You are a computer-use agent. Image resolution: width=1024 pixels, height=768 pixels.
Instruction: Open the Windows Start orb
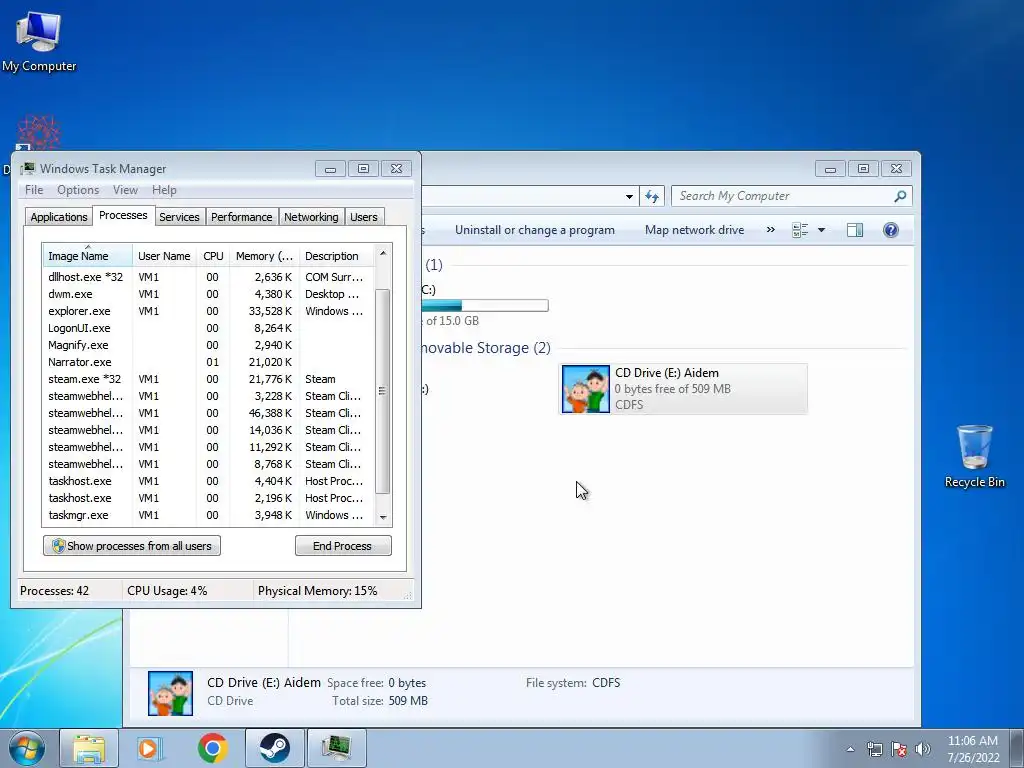click(27, 748)
